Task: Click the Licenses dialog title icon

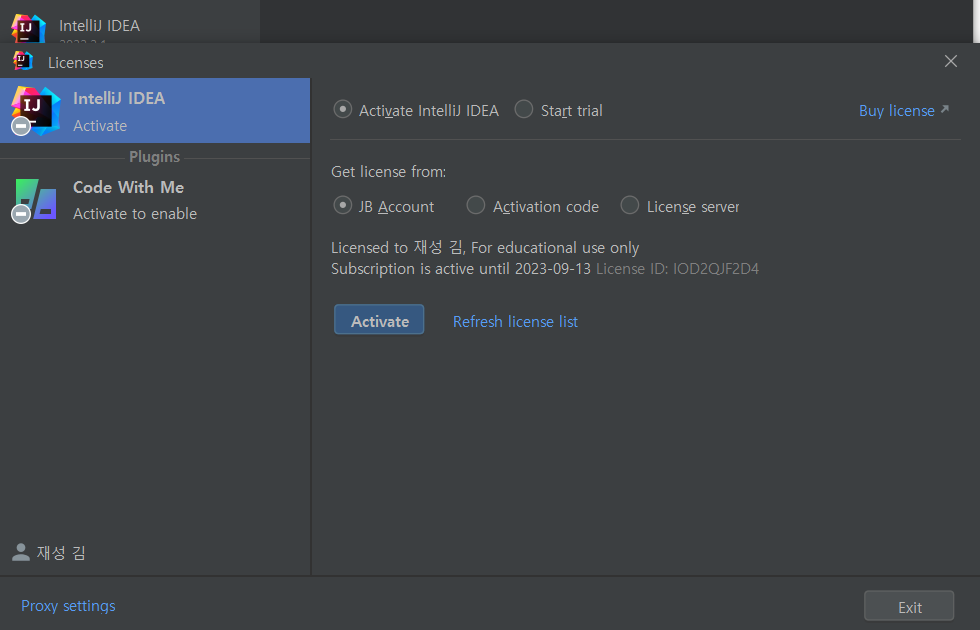Action: tap(23, 61)
